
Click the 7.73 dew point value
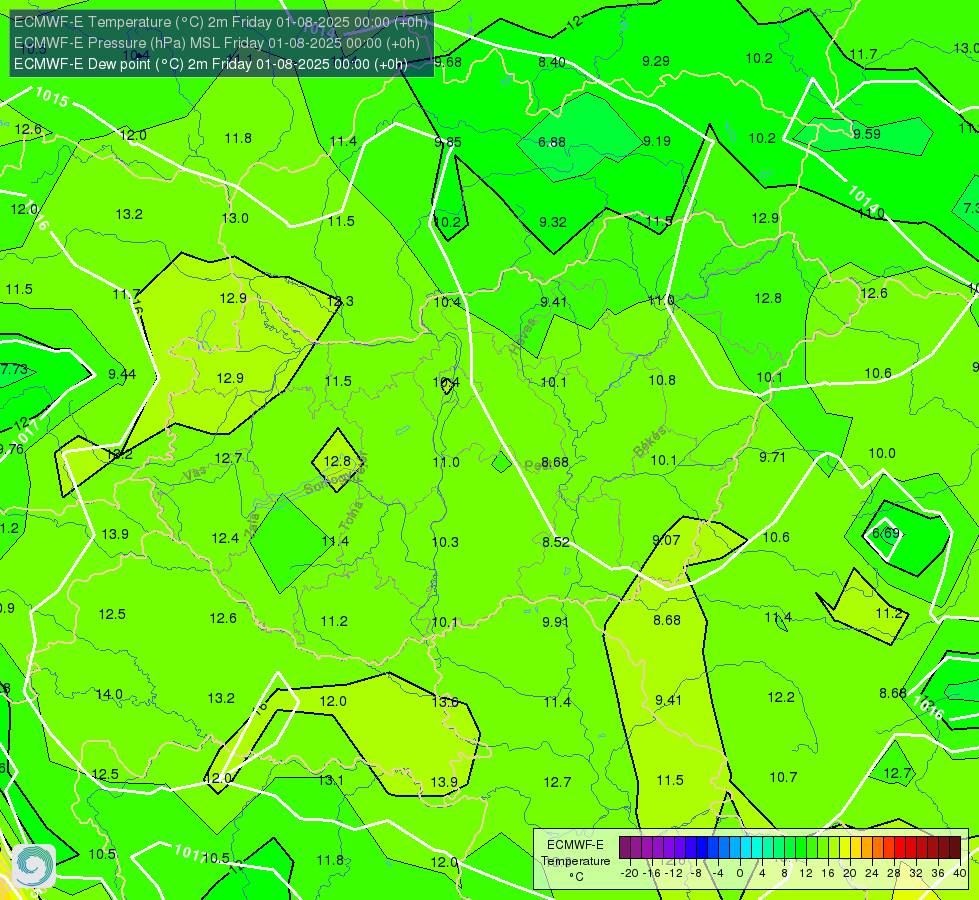(x=14, y=369)
